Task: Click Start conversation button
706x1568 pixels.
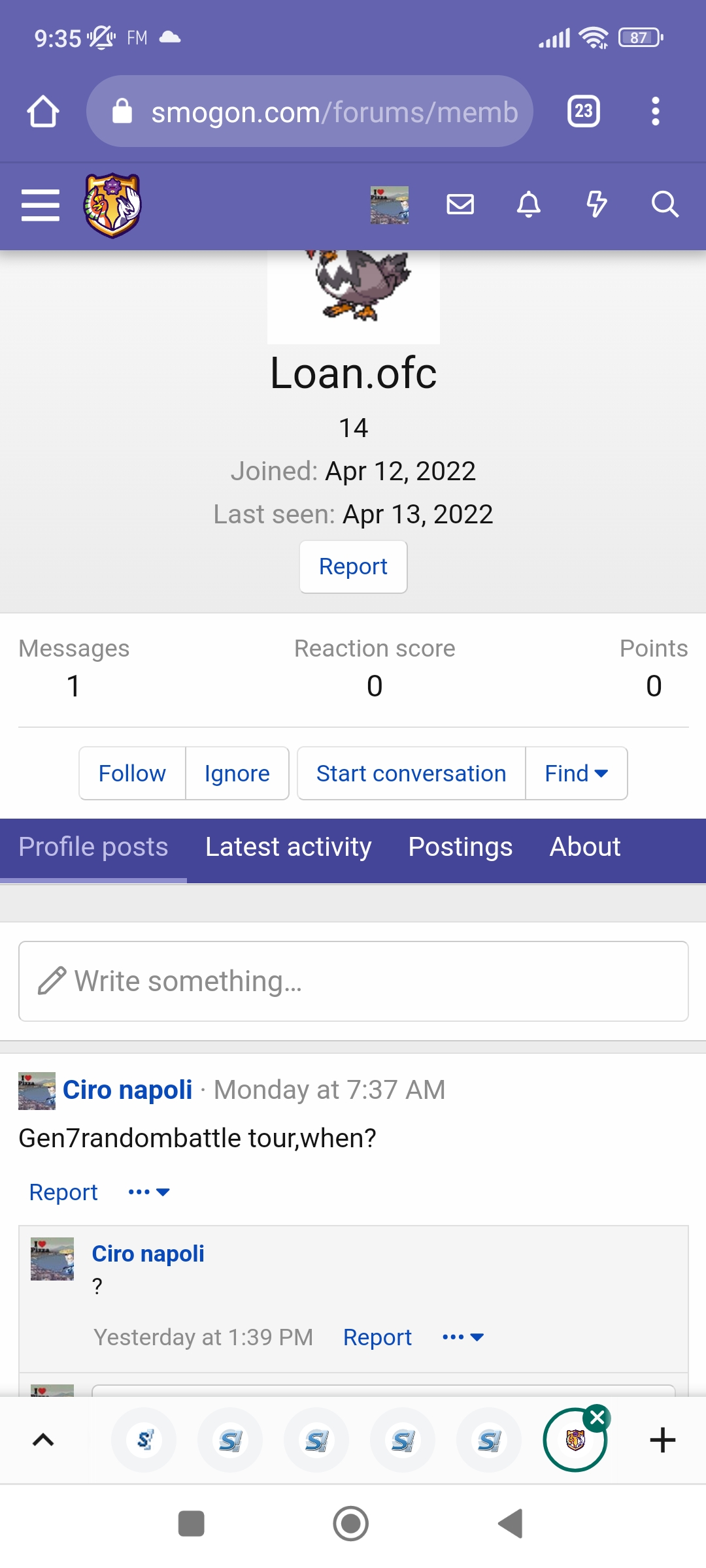Action: [x=411, y=774]
